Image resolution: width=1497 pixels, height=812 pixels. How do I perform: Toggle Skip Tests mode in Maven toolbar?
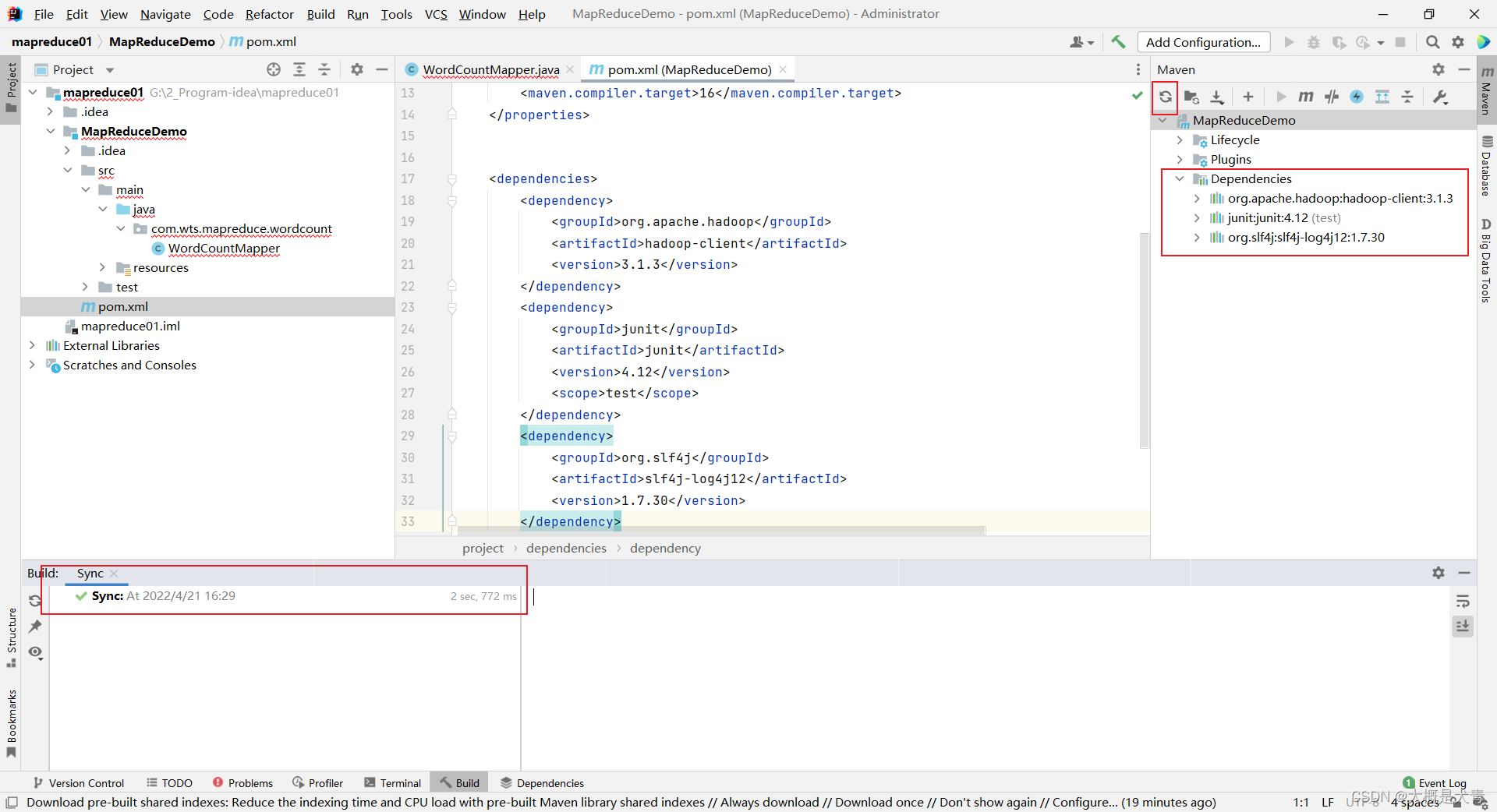[1332, 97]
